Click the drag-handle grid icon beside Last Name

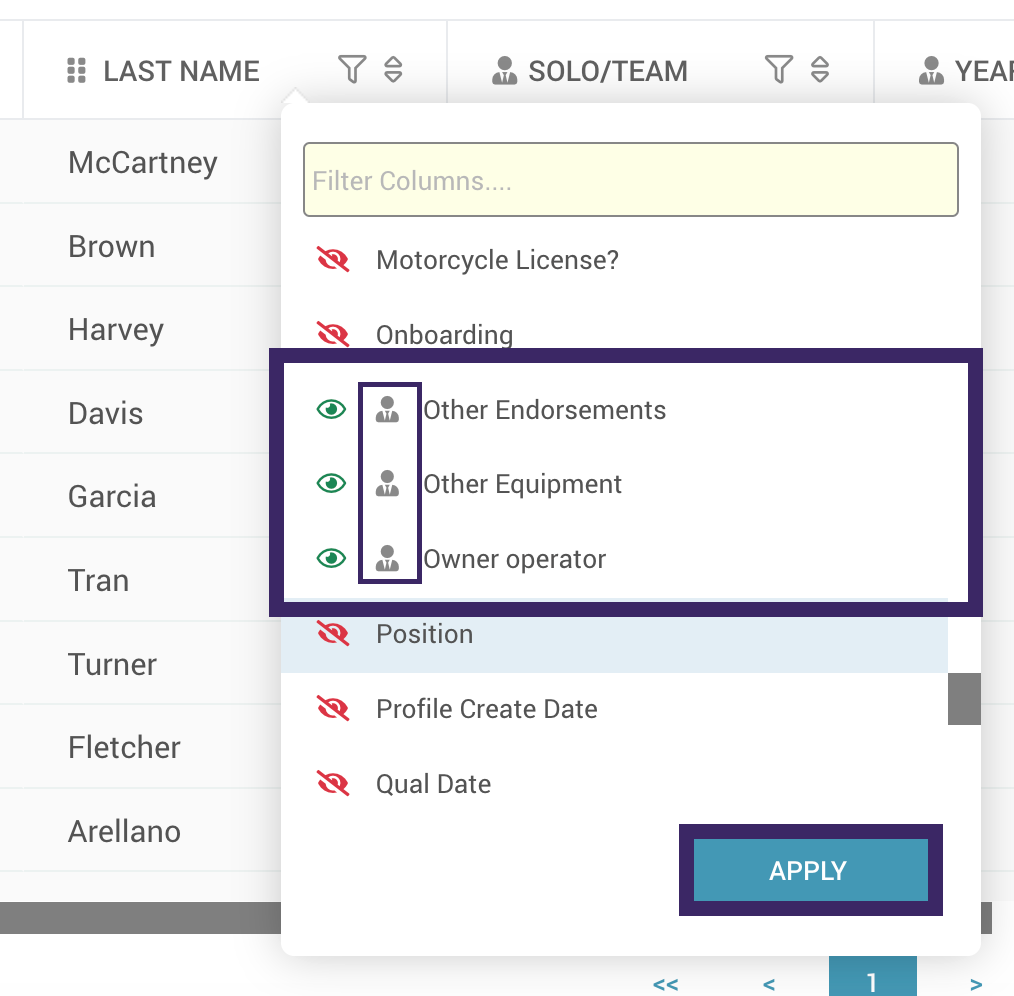point(77,71)
